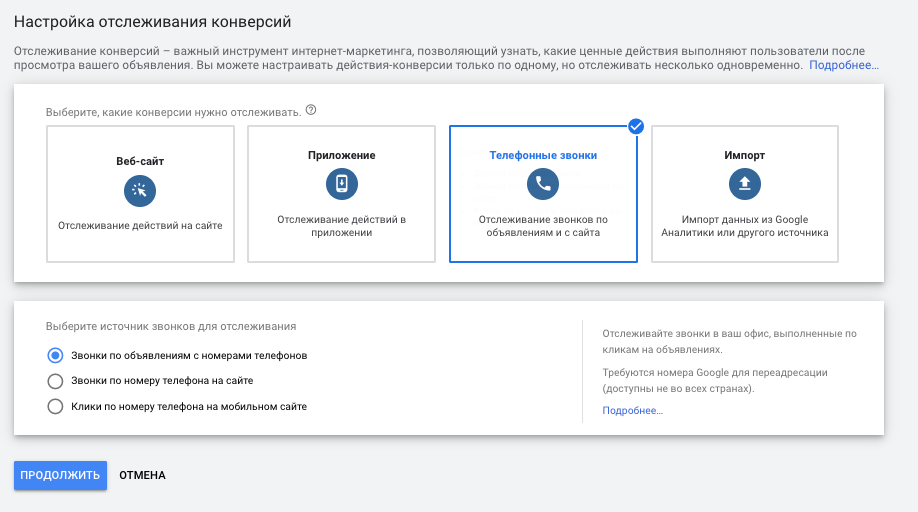918x512 pixels.
Task: Click 'Отслеживание действий в приложении' description
Action: [342, 226]
